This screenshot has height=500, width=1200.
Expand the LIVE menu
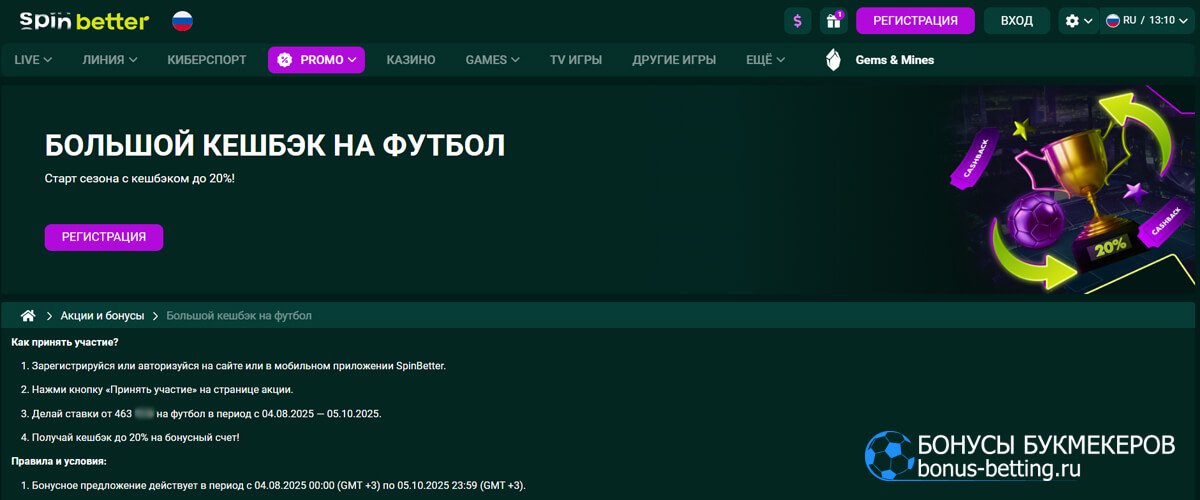click(33, 60)
